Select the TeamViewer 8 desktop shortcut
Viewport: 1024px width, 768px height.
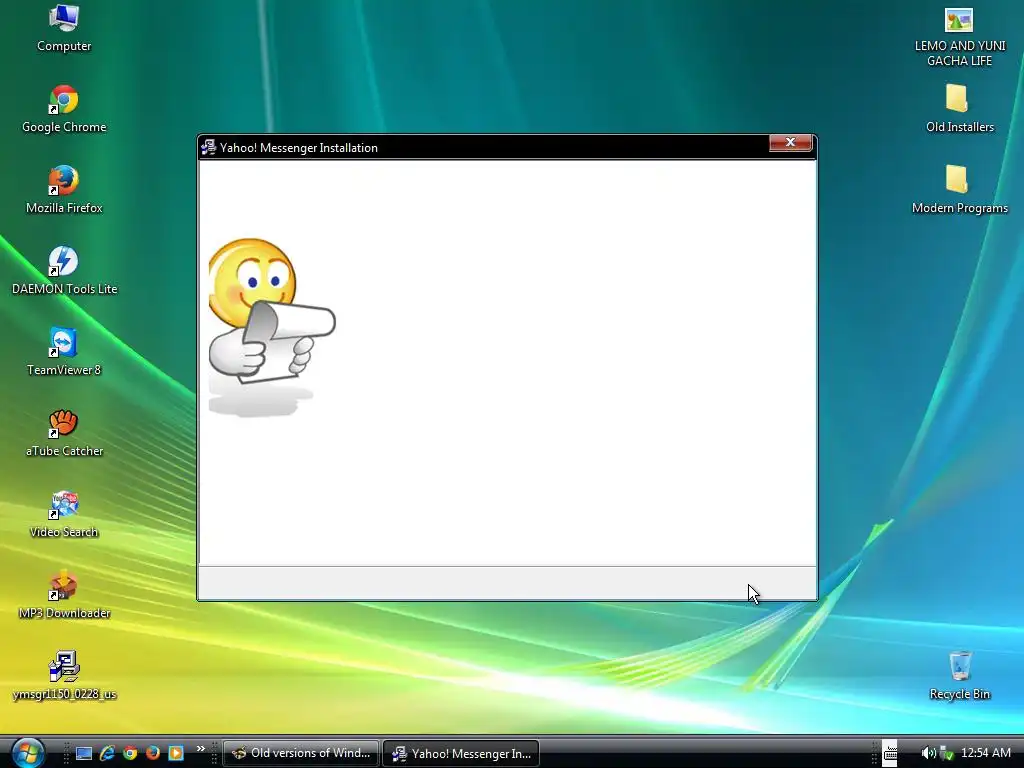pos(64,352)
